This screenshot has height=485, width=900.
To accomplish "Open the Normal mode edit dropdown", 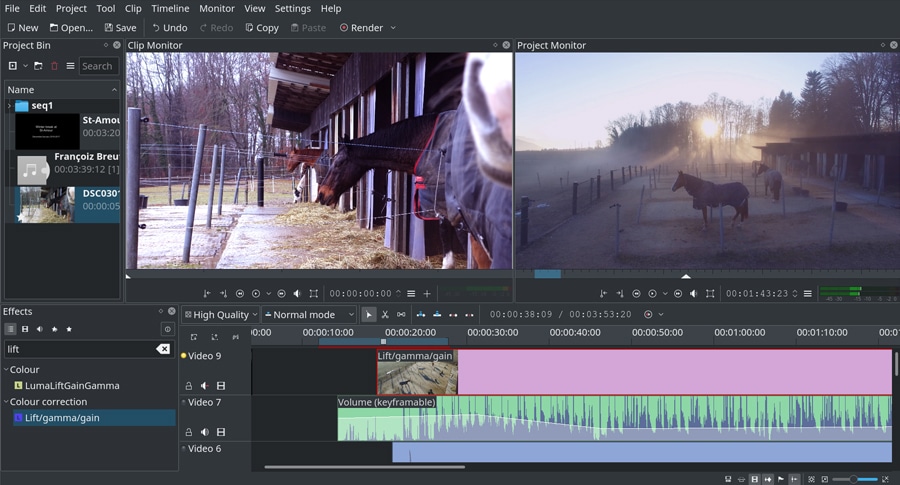I will pos(308,314).
